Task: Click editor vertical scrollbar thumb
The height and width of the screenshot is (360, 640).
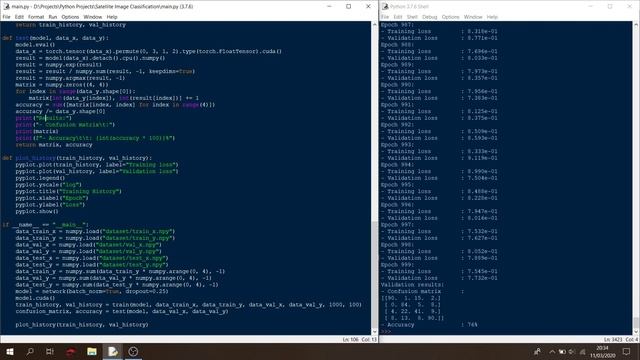Action: [x=375, y=276]
